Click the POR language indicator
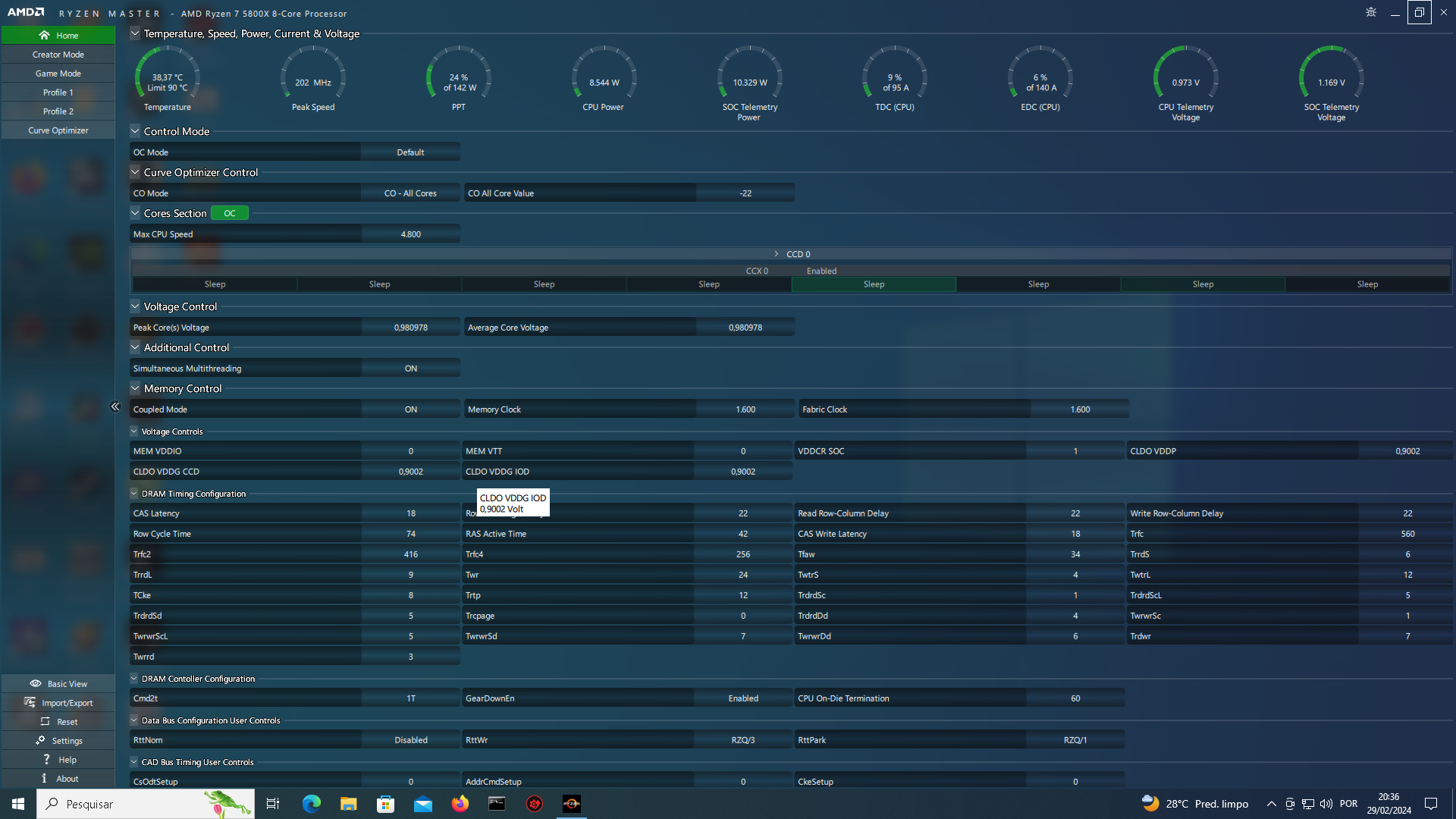 (x=1348, y=804)
